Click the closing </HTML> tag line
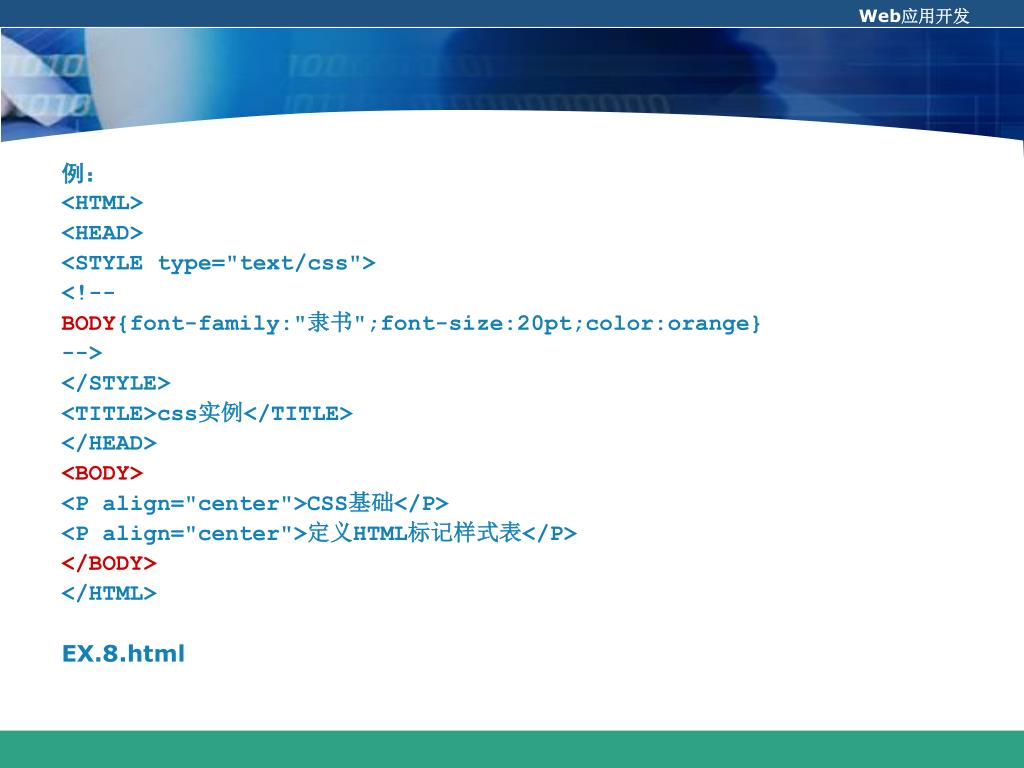Viewport: 1024px width, 768px height. pos(109,594)
